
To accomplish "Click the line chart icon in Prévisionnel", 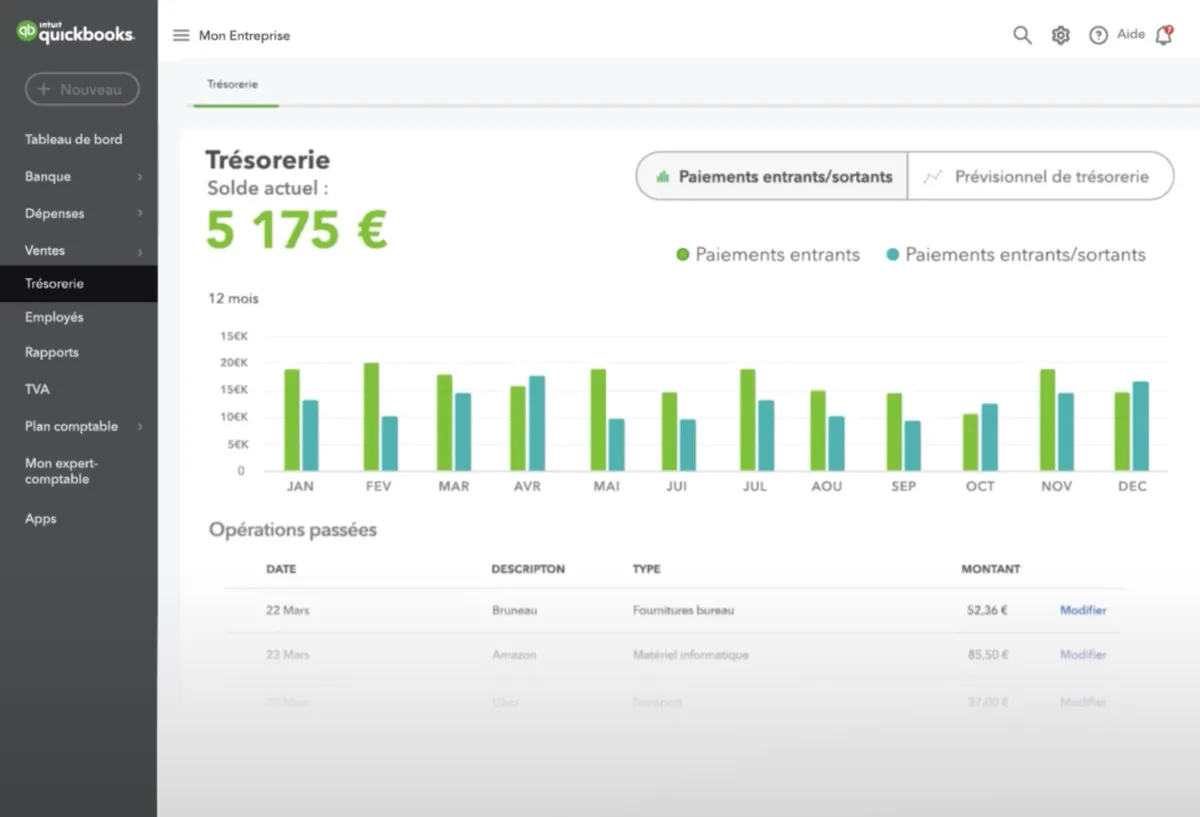I will tap(932, 177).
